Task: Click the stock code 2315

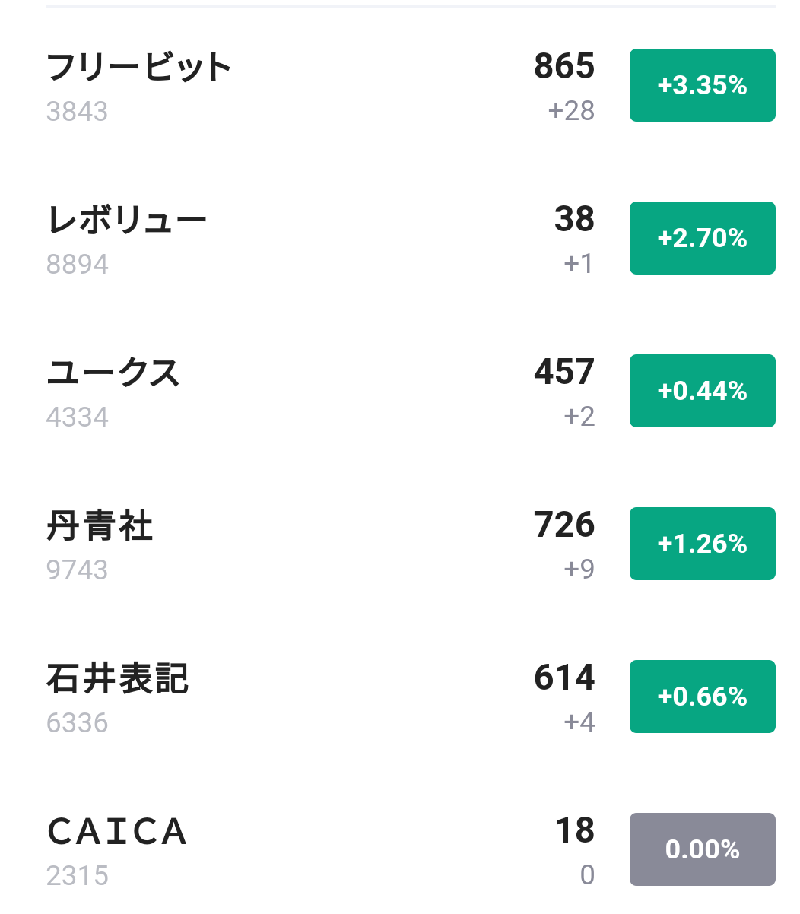Action: point(77,876)
